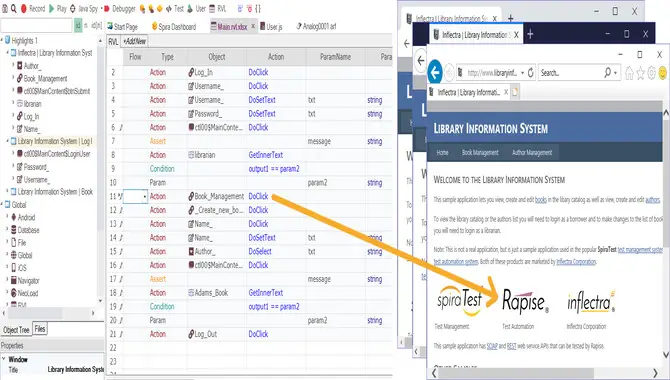Viewport: 670px width, 380px height.
Task: Open the RVL toolbar item
Action: pyautogui.click(x=218, y=8)
